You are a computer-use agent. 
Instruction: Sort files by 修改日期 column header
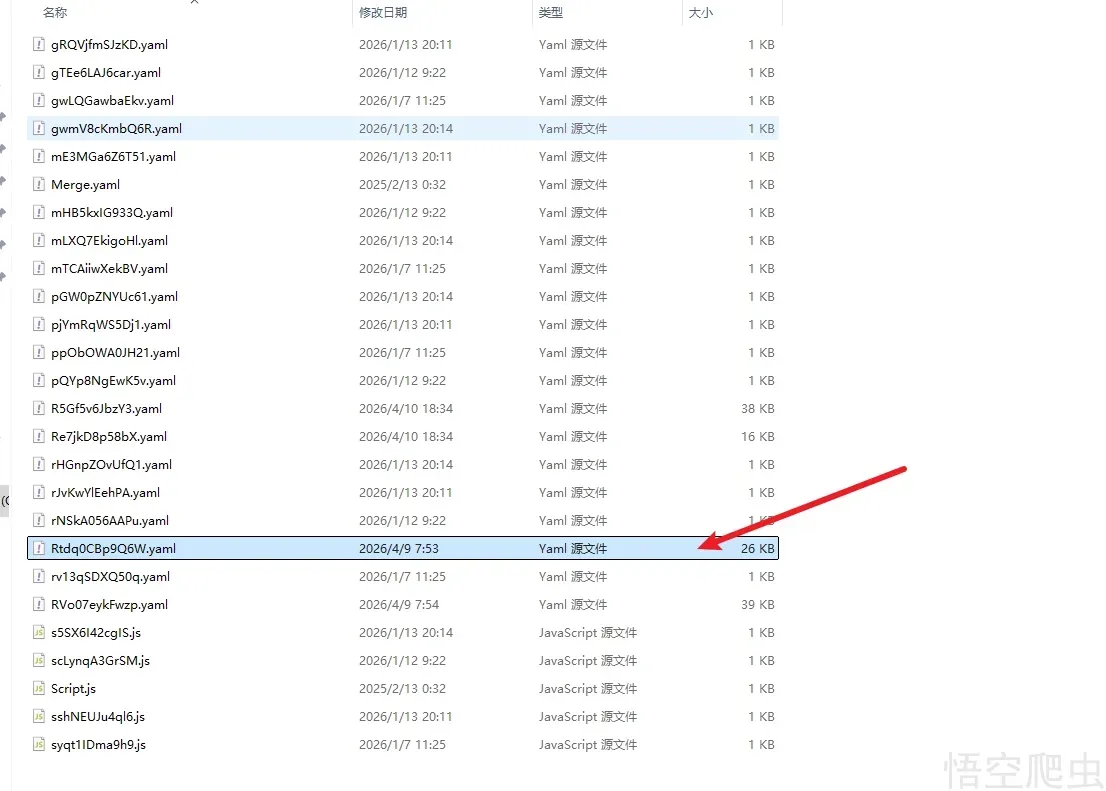[x=383, y=13]
